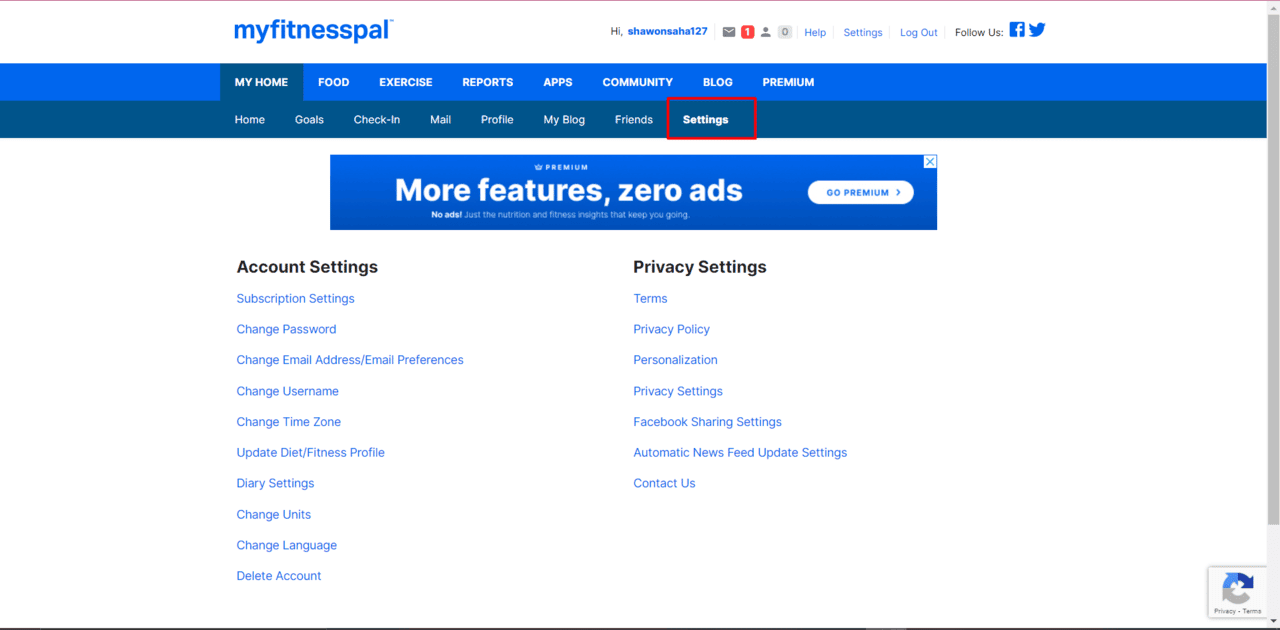Open the BLOG tab
Viewport: 1280px width, 630px height.
pyautogui.click(x=718, y=82)
